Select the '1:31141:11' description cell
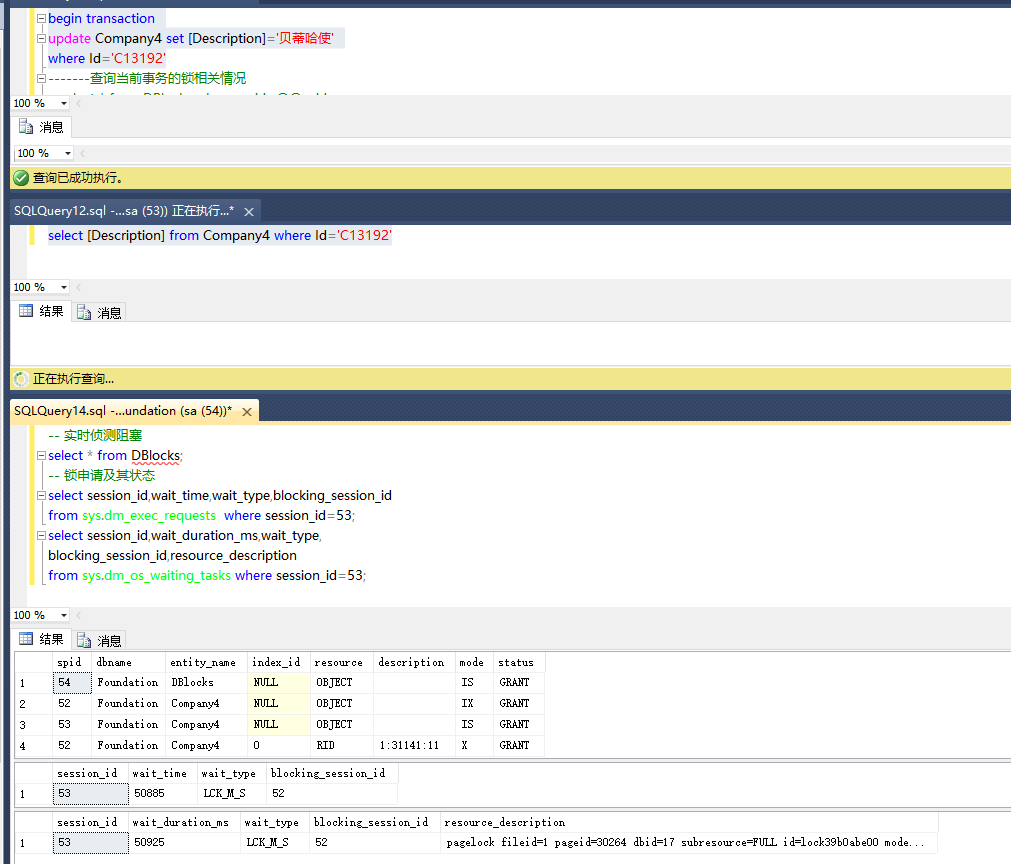The width and height of the screenshot is (1011, 864). [415, 745]
